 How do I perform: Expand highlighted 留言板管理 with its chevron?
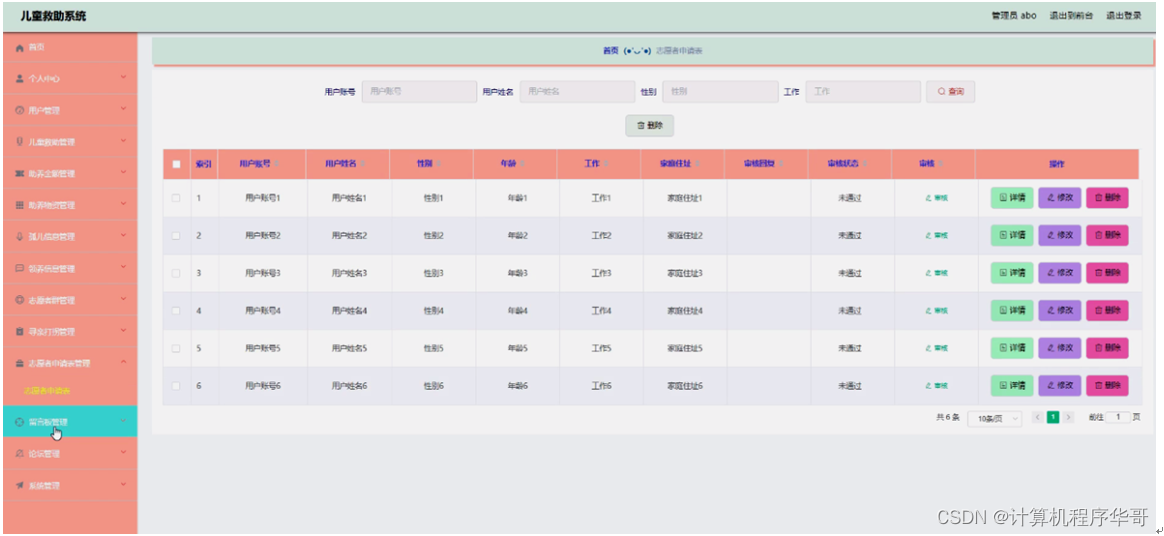click(123, 421)
